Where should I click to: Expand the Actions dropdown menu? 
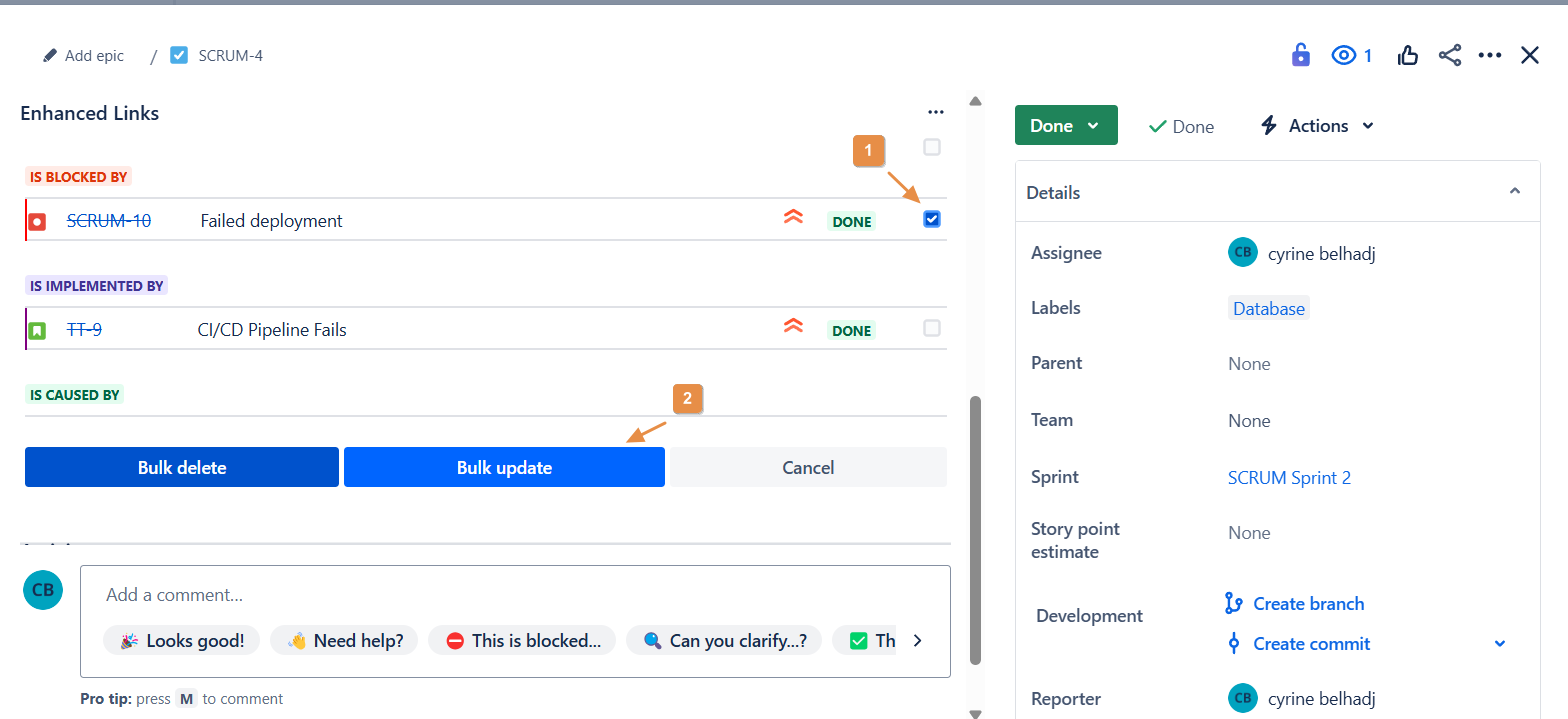point(1317,125)
